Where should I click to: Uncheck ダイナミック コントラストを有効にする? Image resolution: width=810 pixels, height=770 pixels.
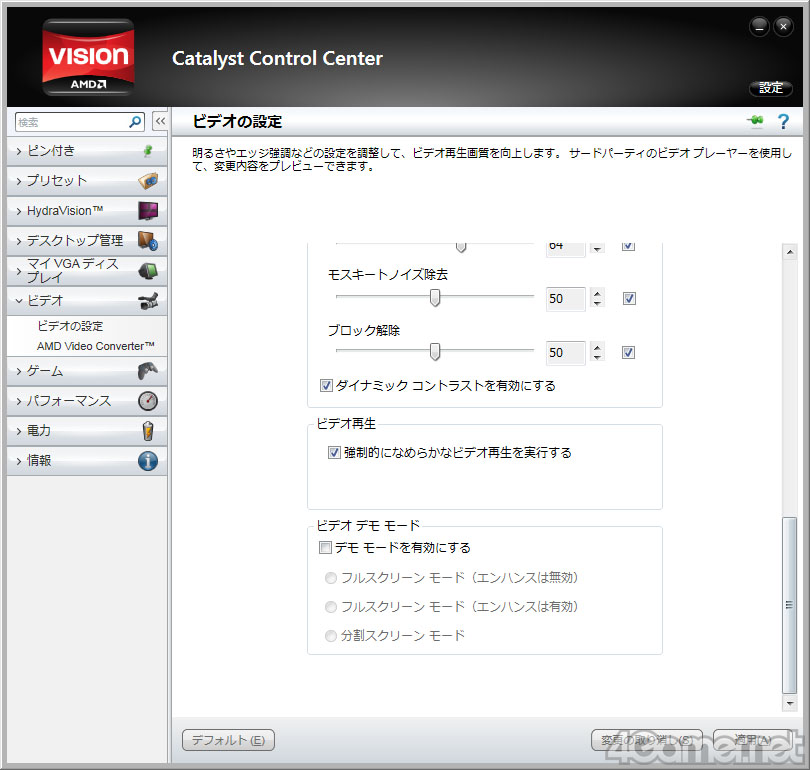pos(326,385)
